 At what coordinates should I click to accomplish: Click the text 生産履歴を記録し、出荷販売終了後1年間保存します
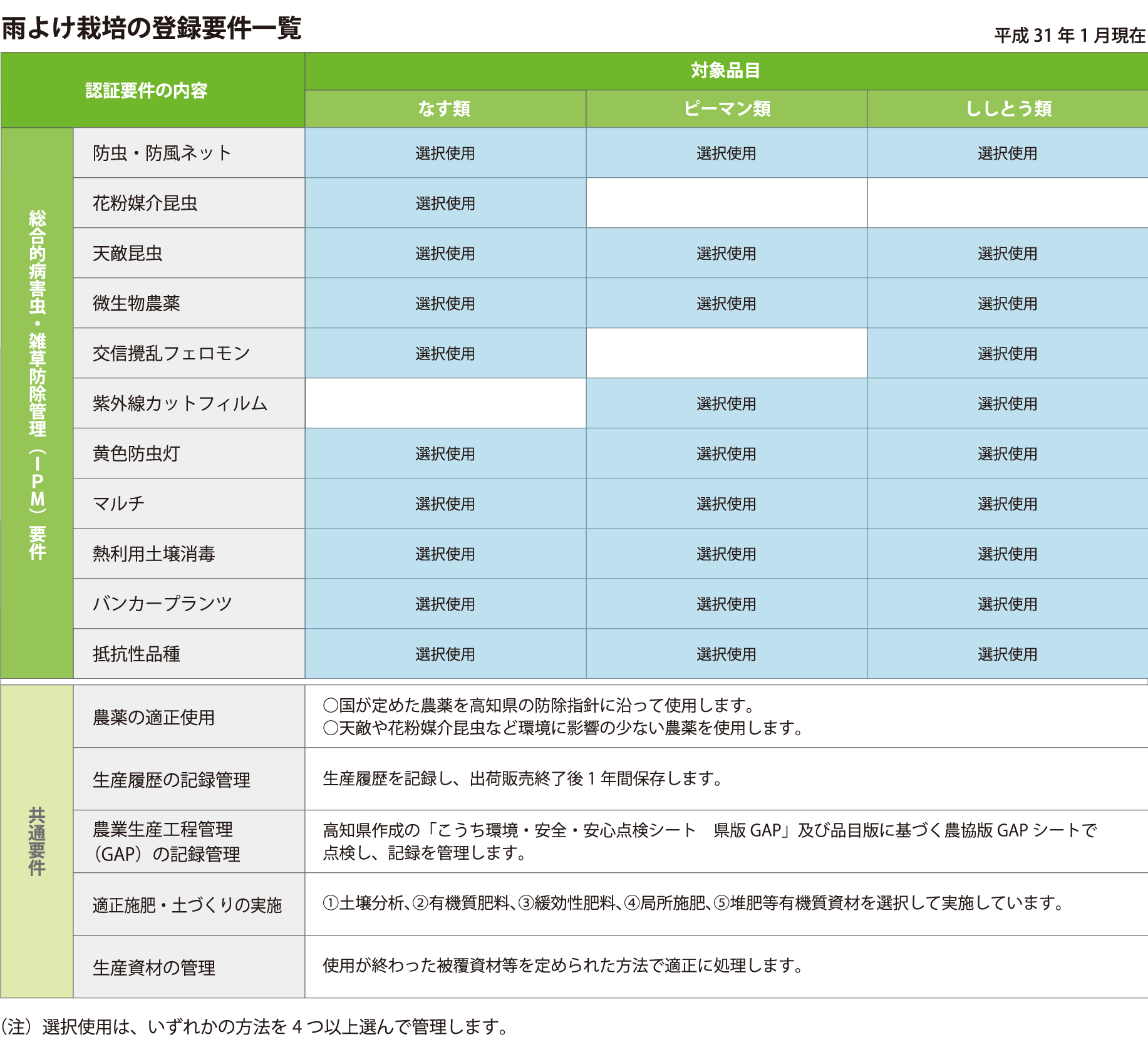[523, 778]
